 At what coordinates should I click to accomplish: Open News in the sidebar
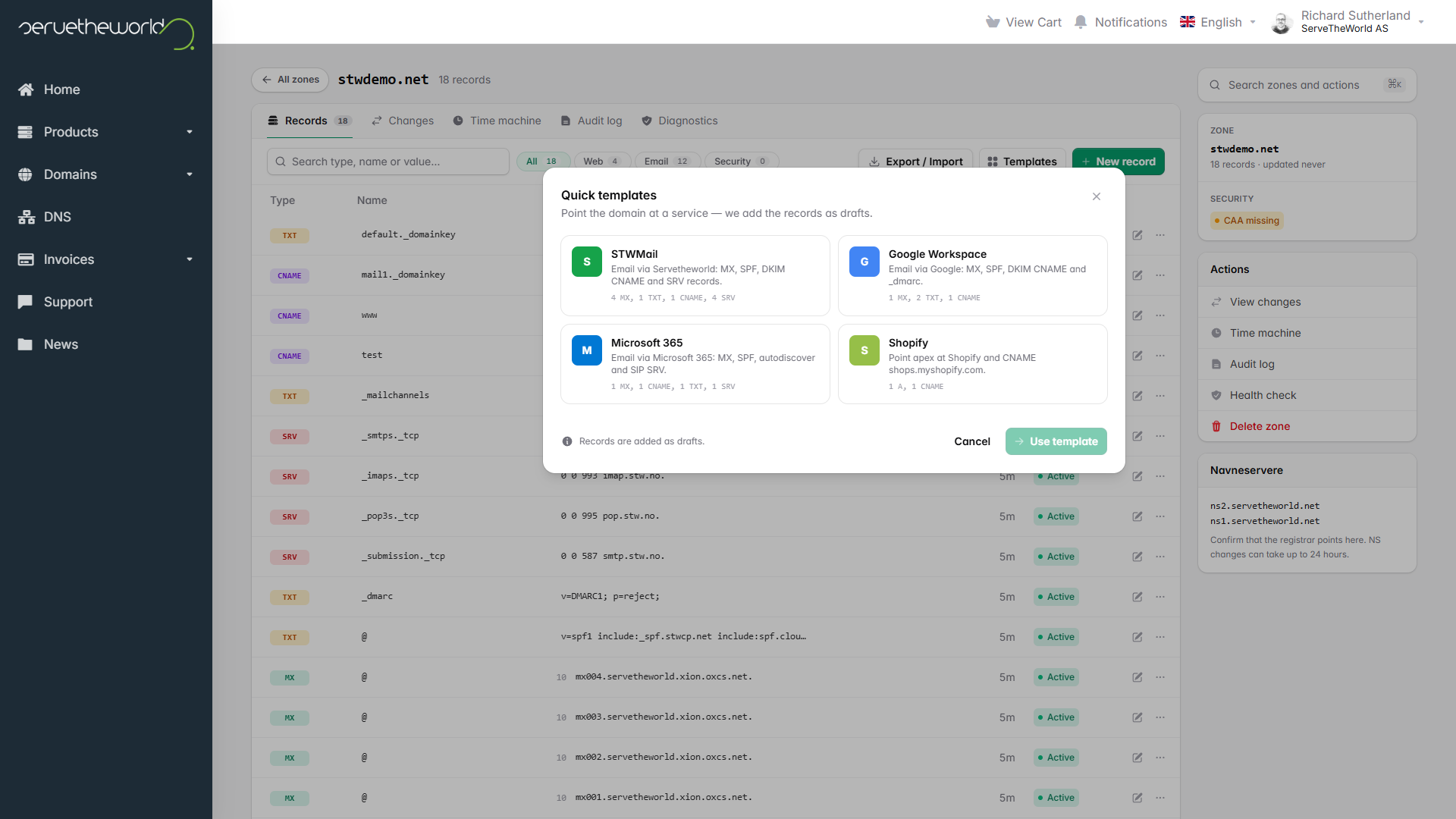[x=106, y=344]
